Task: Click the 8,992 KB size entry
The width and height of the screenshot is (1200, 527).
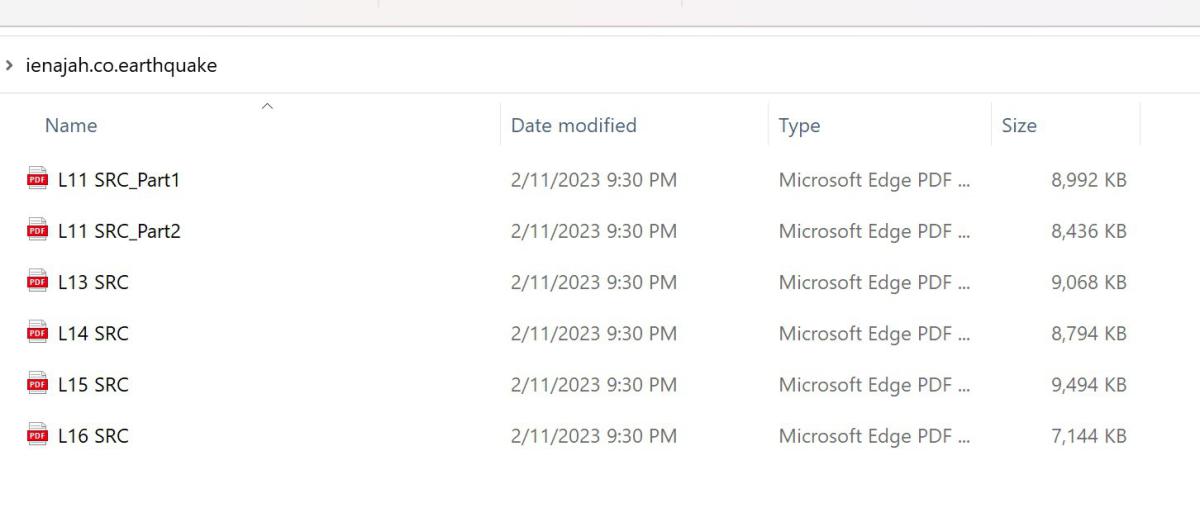Action: [x=1088, y=180]
